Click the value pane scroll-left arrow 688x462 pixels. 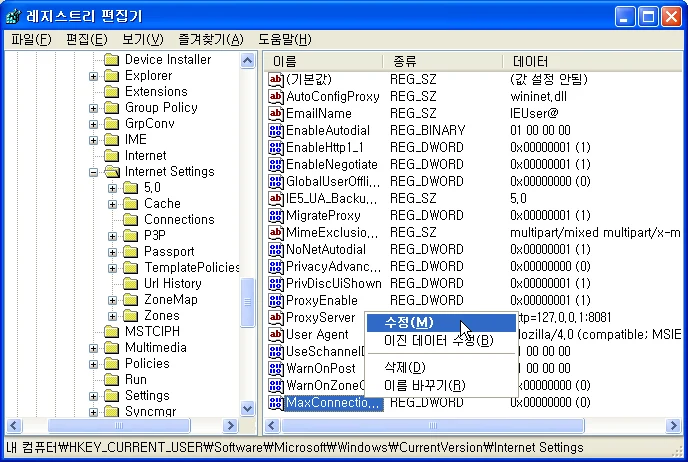pos(271,425)
